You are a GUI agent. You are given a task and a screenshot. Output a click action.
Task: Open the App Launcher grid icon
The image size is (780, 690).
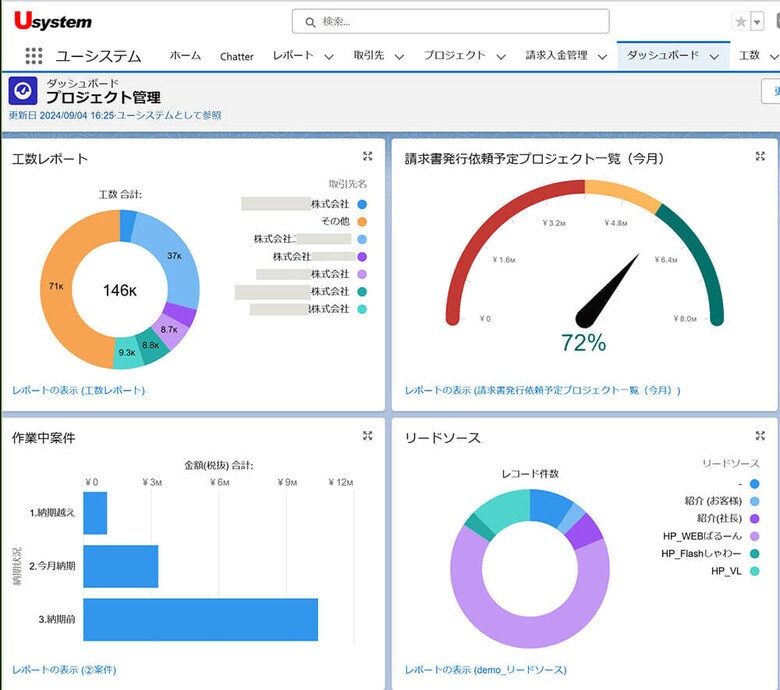[34, 56]
